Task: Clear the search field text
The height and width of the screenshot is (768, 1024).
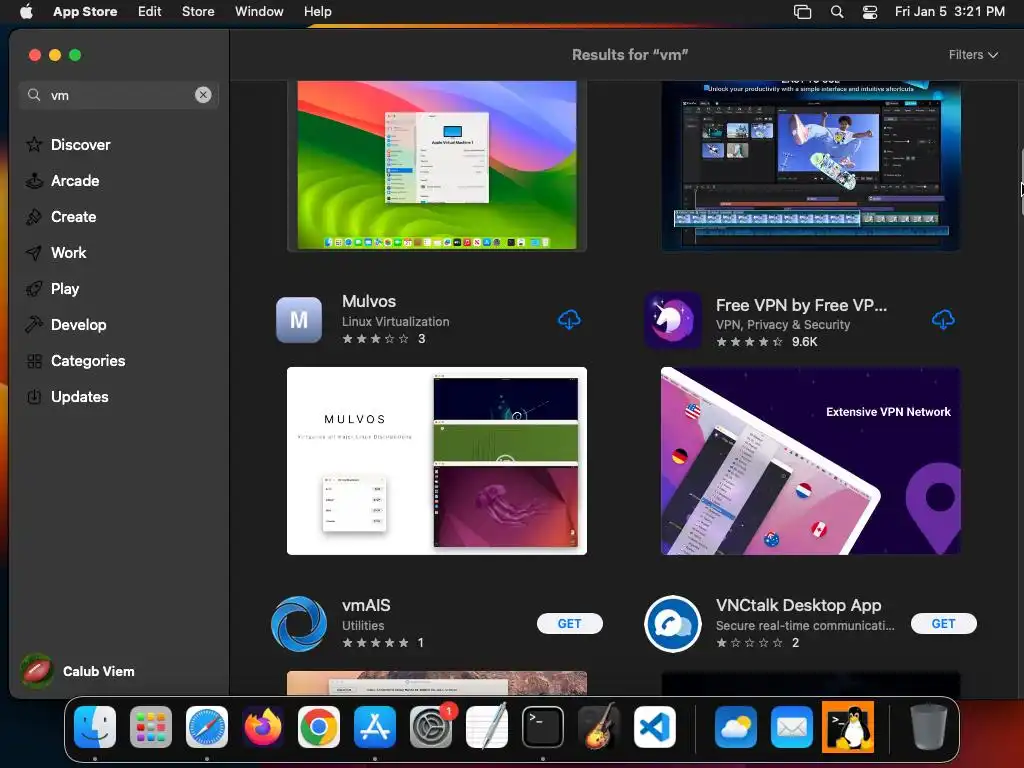Action: point(203,95)
